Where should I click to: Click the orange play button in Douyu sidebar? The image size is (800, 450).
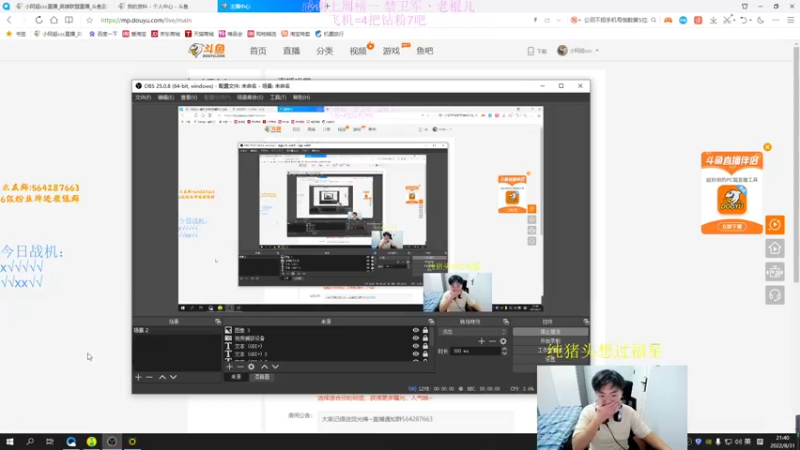coord(774,224)
